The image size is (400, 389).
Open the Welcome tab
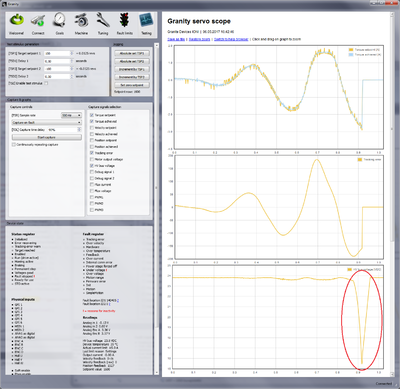[16, 24]
